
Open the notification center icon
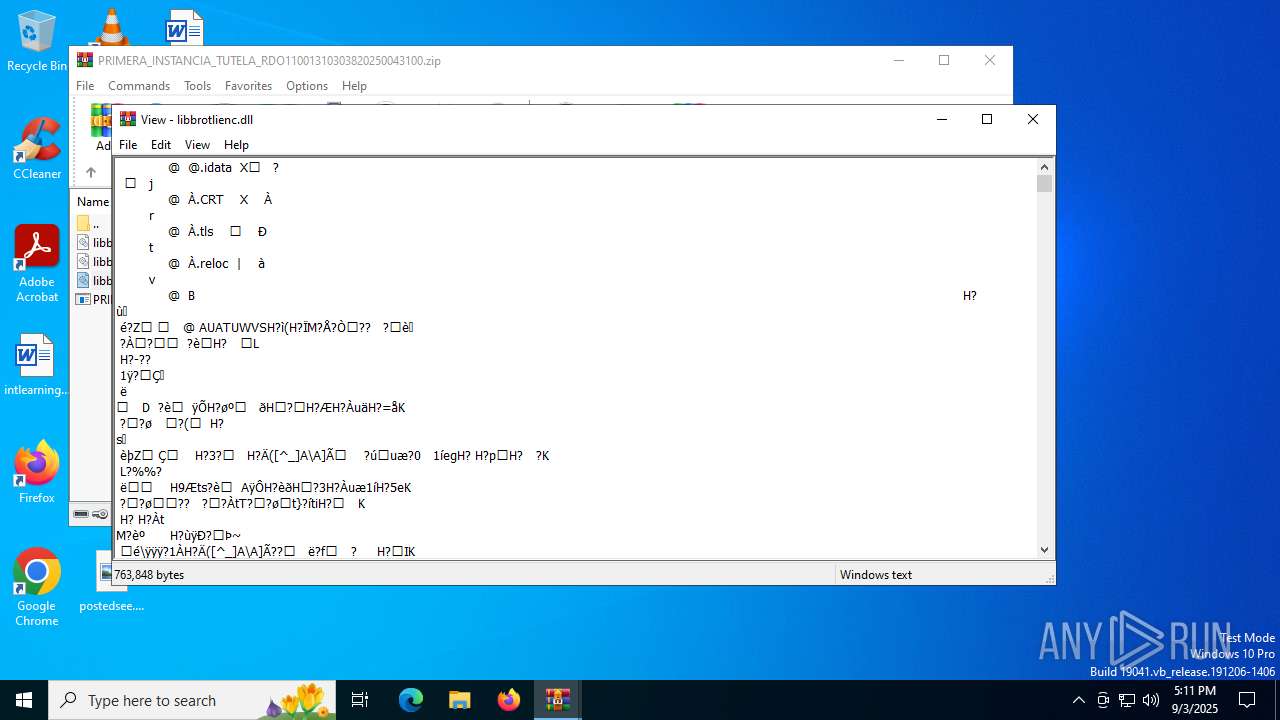click(1247, 700)
